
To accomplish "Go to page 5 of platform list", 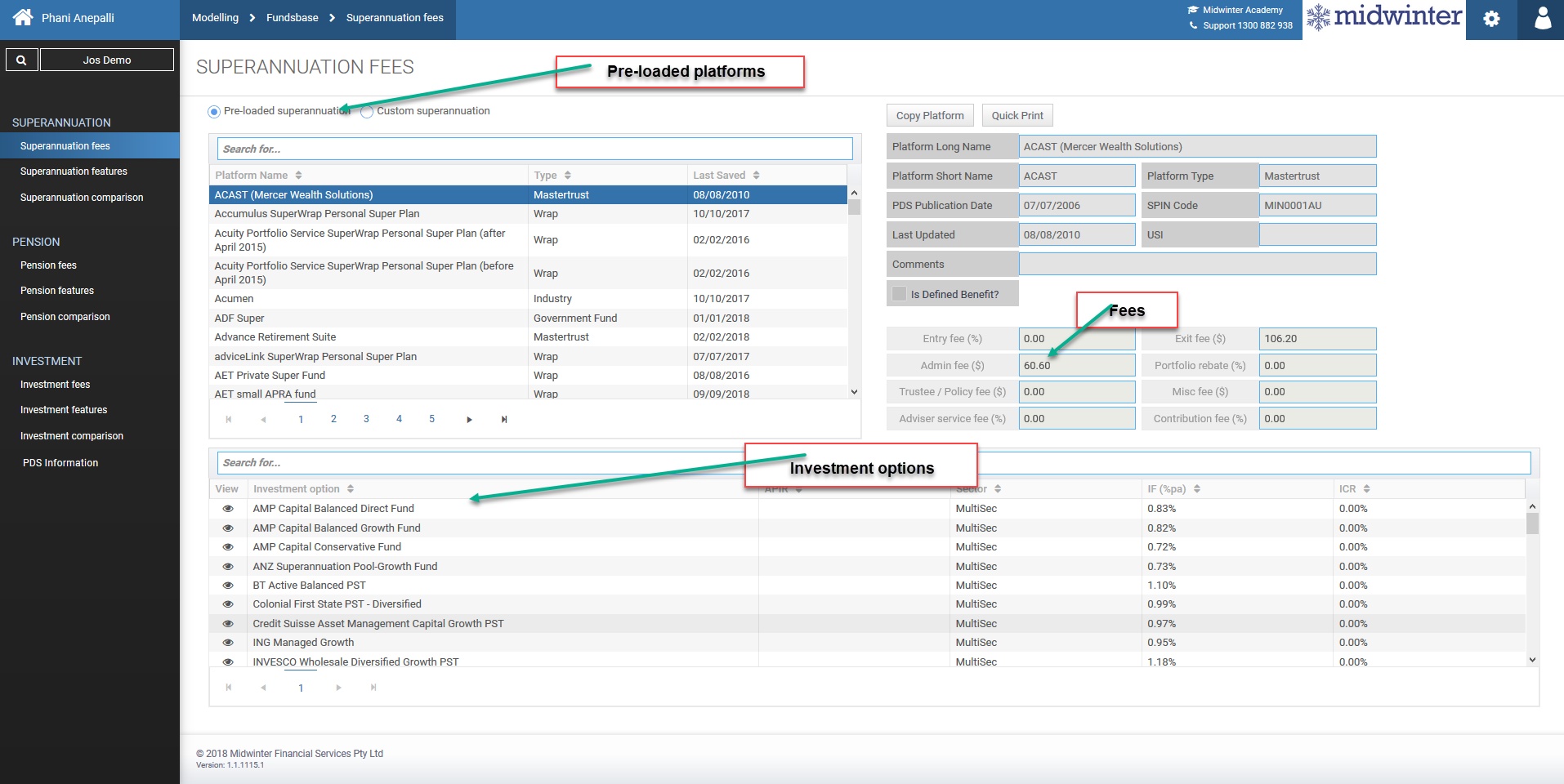I will point(431,419).
